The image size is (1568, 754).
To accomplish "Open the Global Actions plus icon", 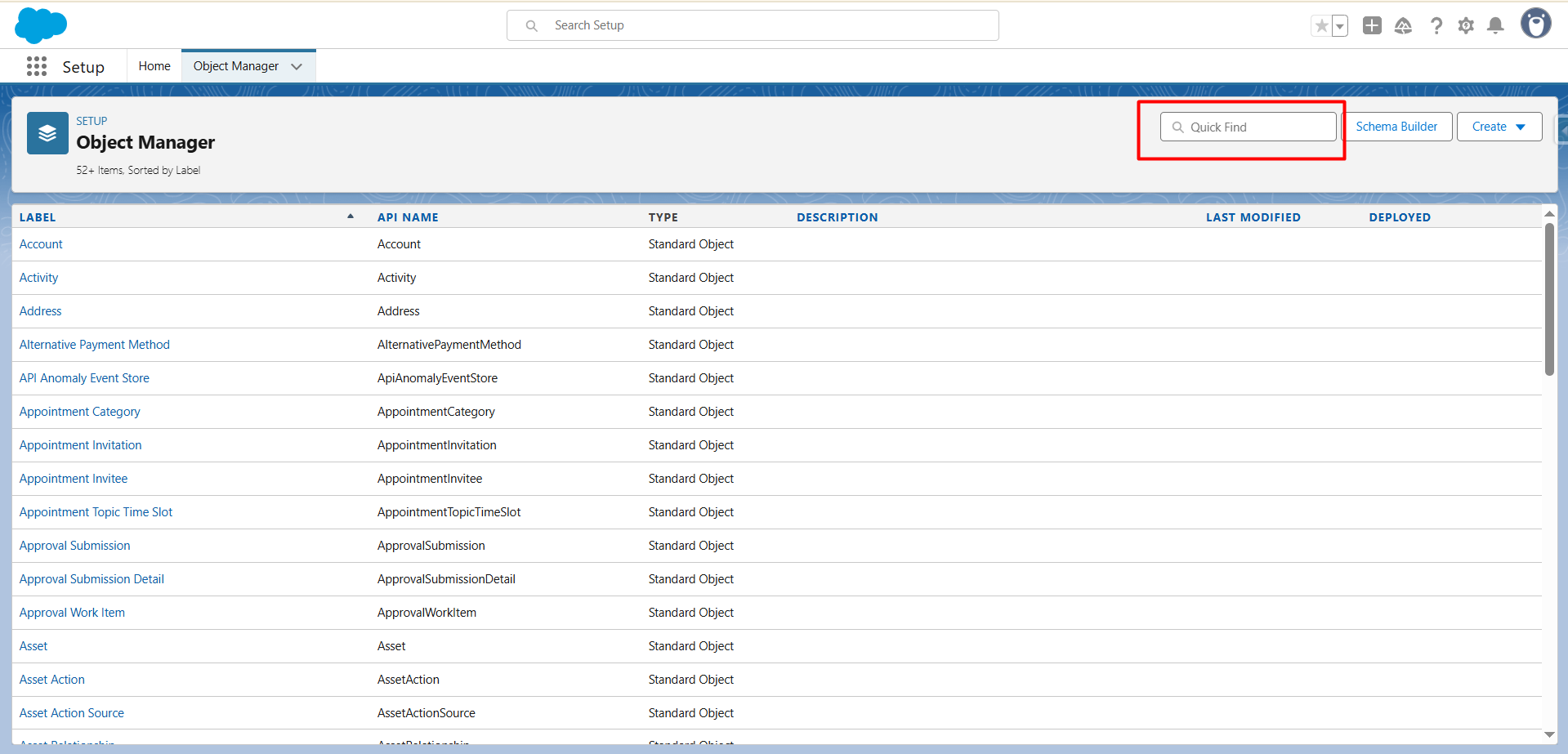I will [1372, 26].
